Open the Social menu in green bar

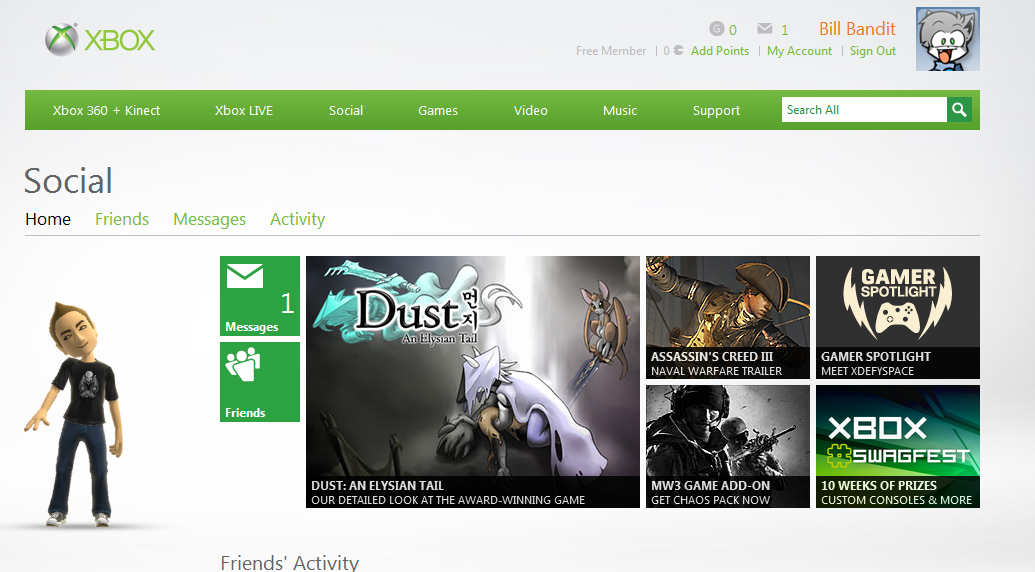coord(346,110)
